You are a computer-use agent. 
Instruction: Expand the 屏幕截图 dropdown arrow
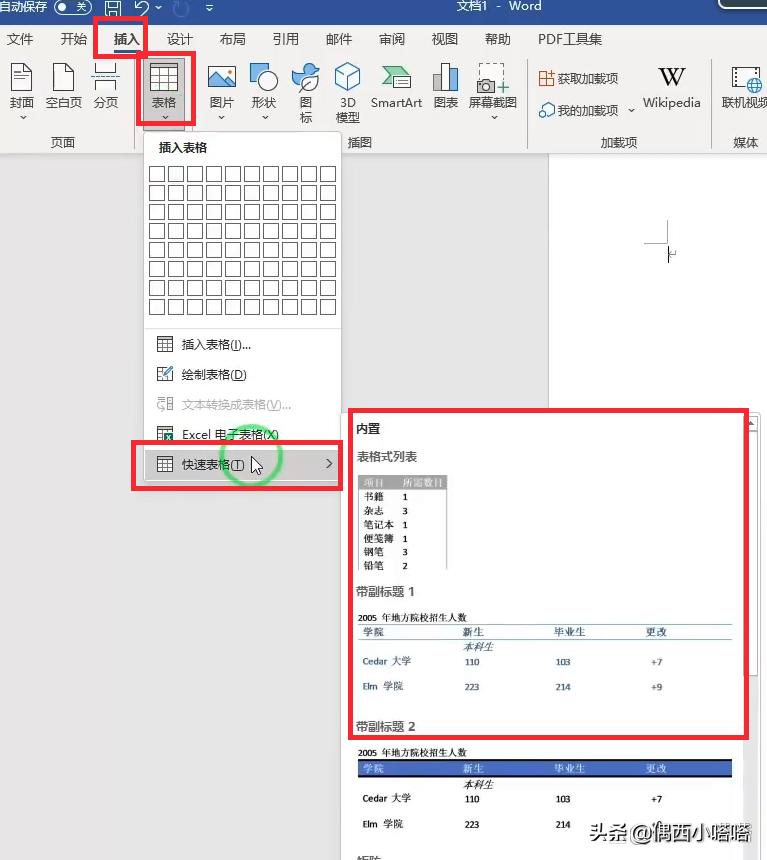tap(494, 117)
